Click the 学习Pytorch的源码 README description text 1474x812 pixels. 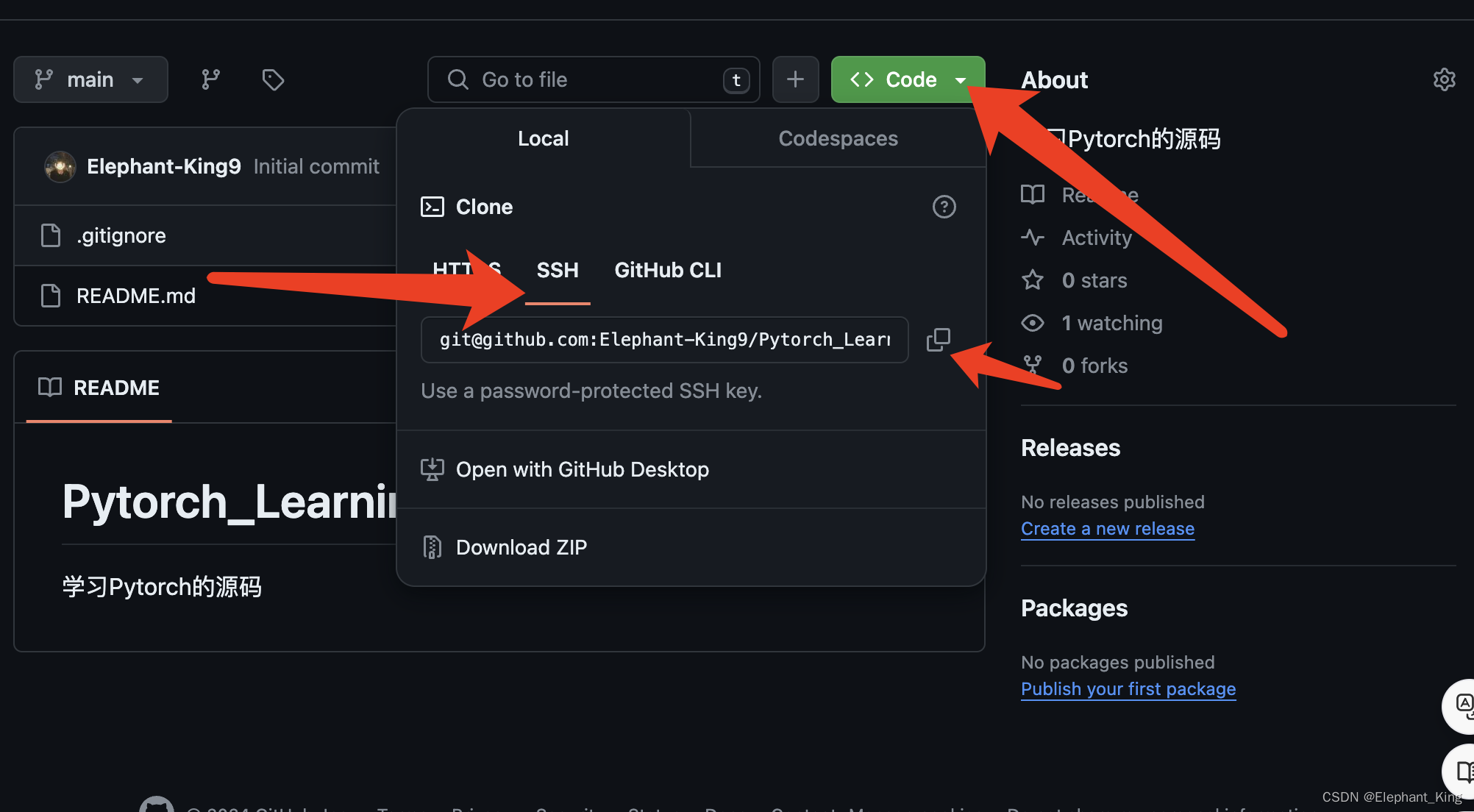(x=162, y=587)
